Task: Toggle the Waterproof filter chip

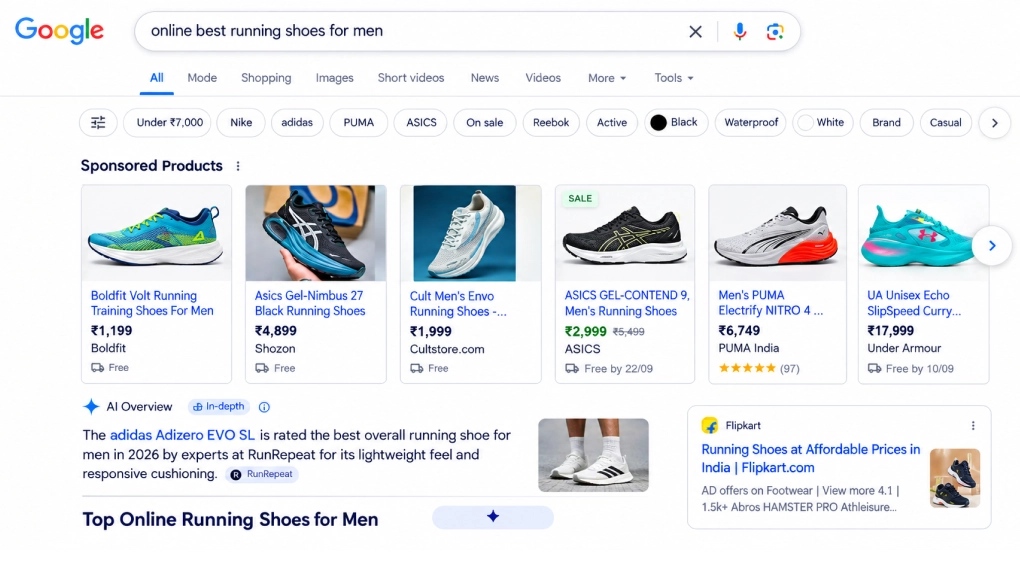Action: [x=751, y=122]
